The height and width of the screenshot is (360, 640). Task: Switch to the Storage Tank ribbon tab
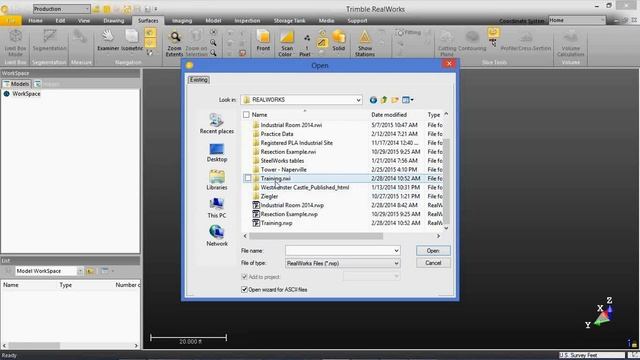[x=289, y=20]
